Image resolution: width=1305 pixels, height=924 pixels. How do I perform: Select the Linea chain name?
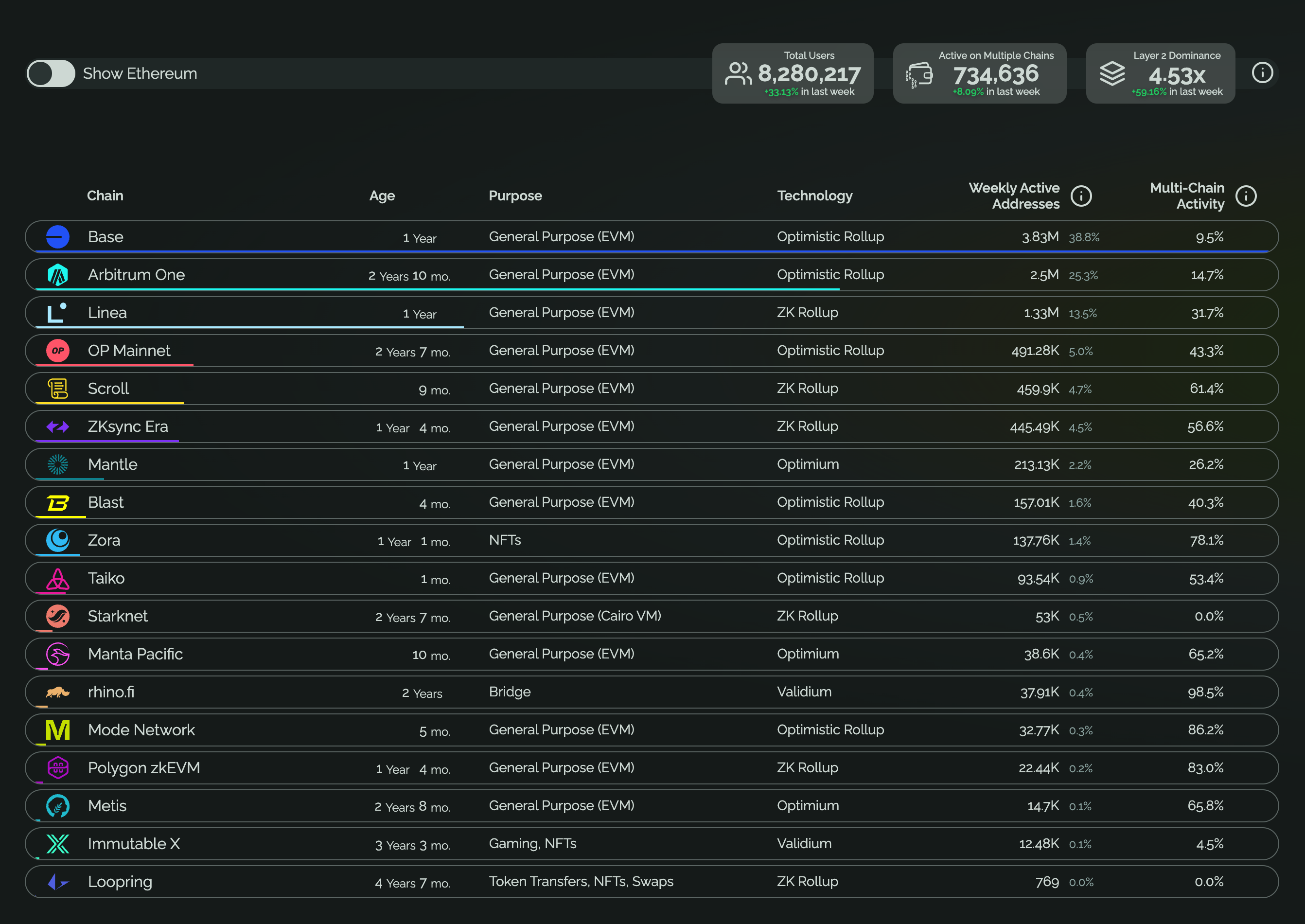click(107, 313)
